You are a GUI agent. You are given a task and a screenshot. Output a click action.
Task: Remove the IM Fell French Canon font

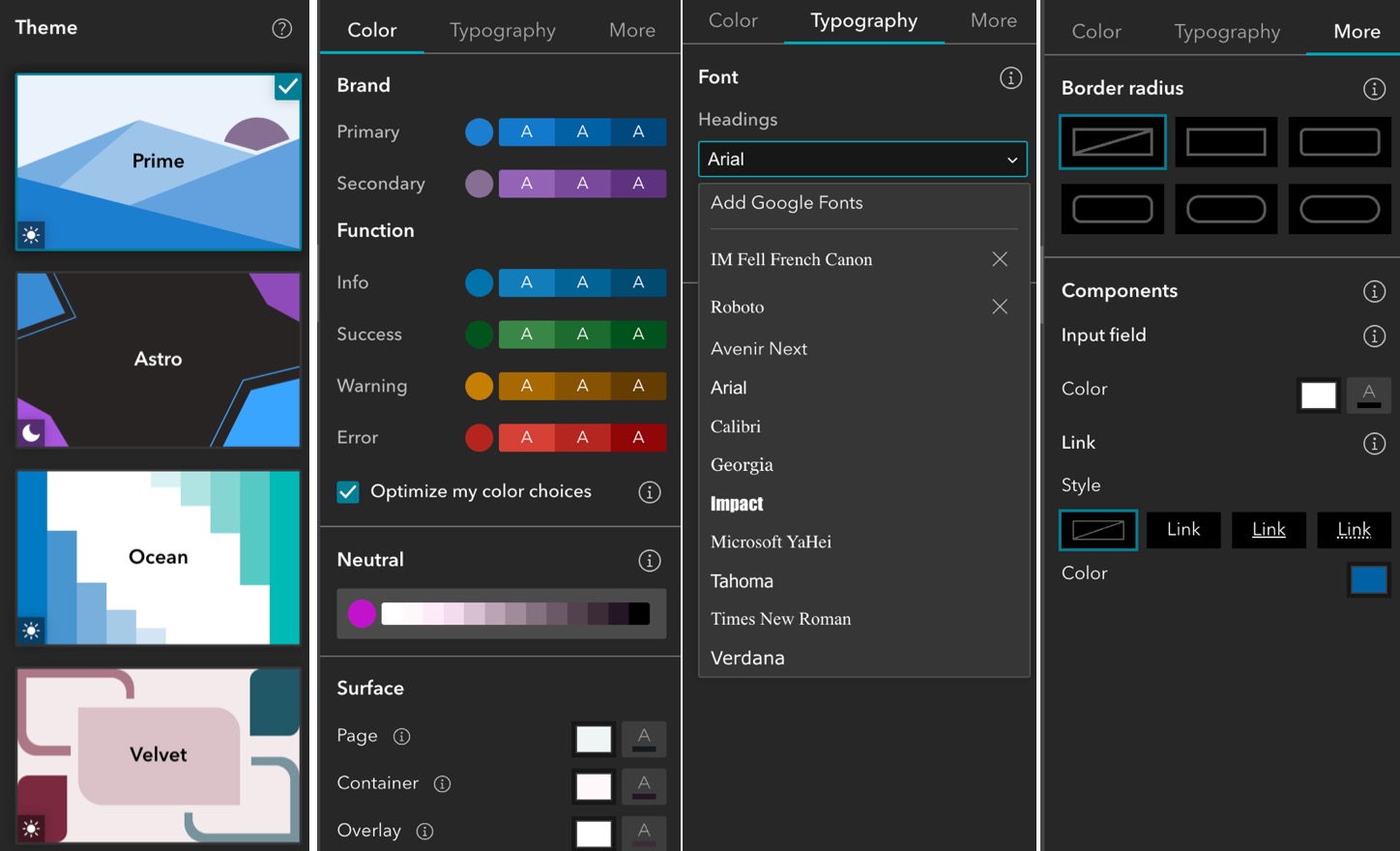tap(999, 259)
